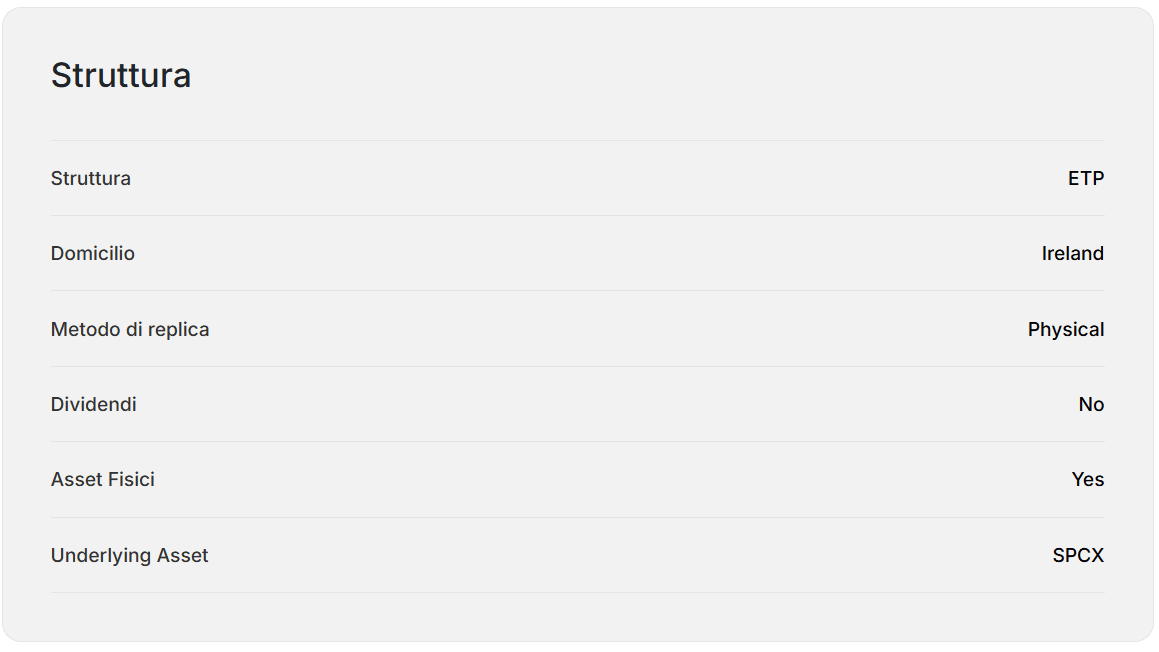This screenshot has width=1159, height=652.
Task: Click the Ireland domicile value
Action: pos(1073,254)
